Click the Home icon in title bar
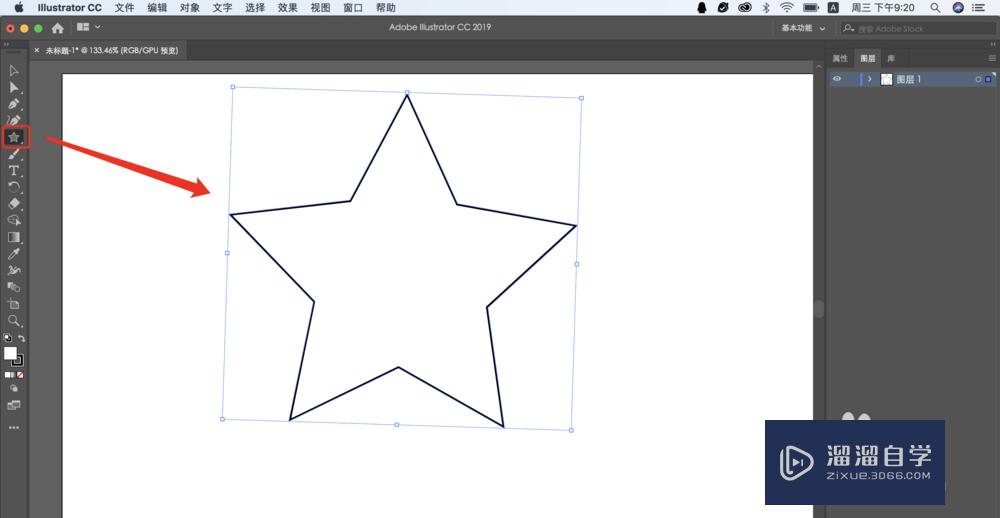 tap(57, 28)
